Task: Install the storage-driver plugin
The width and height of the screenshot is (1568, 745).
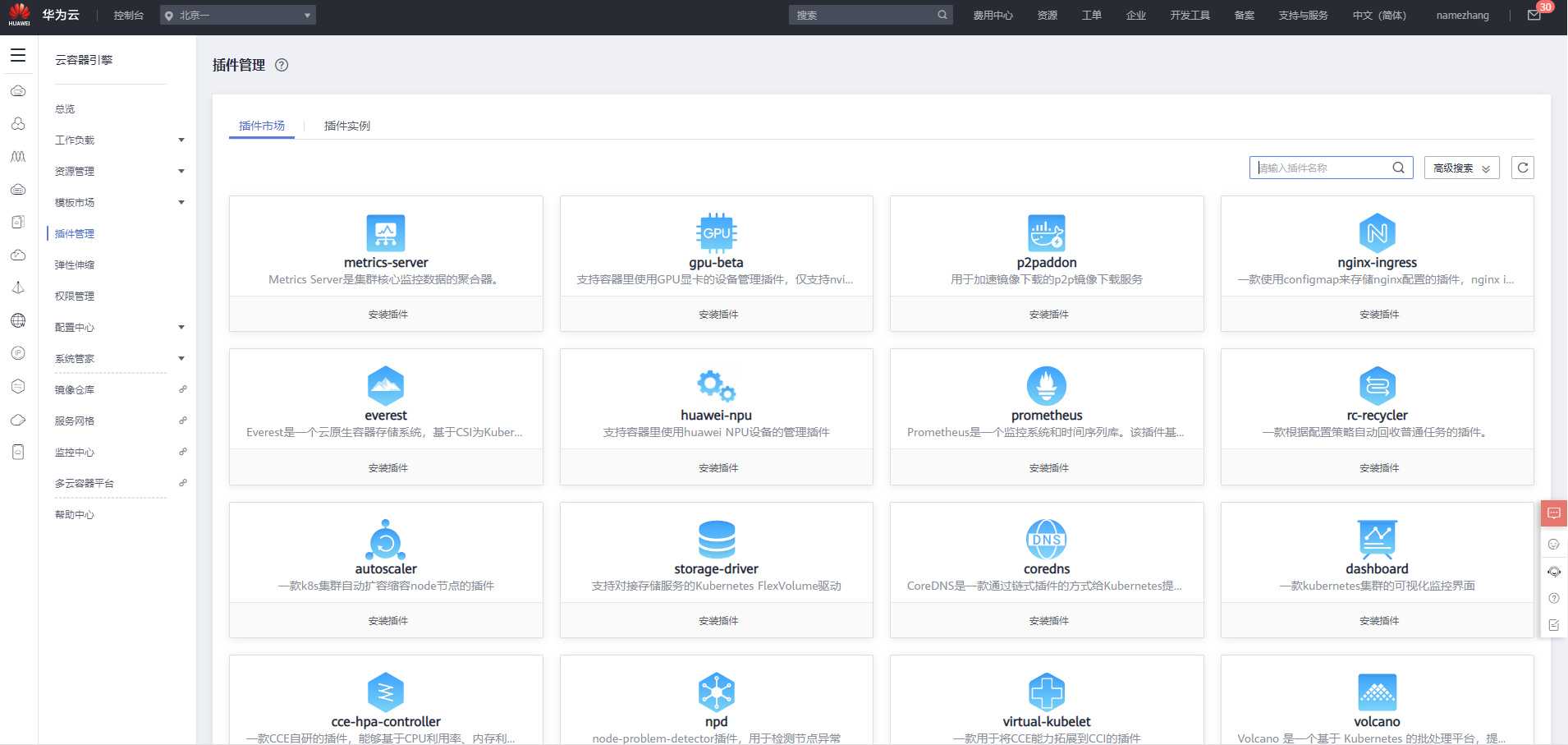Action: 717,620
